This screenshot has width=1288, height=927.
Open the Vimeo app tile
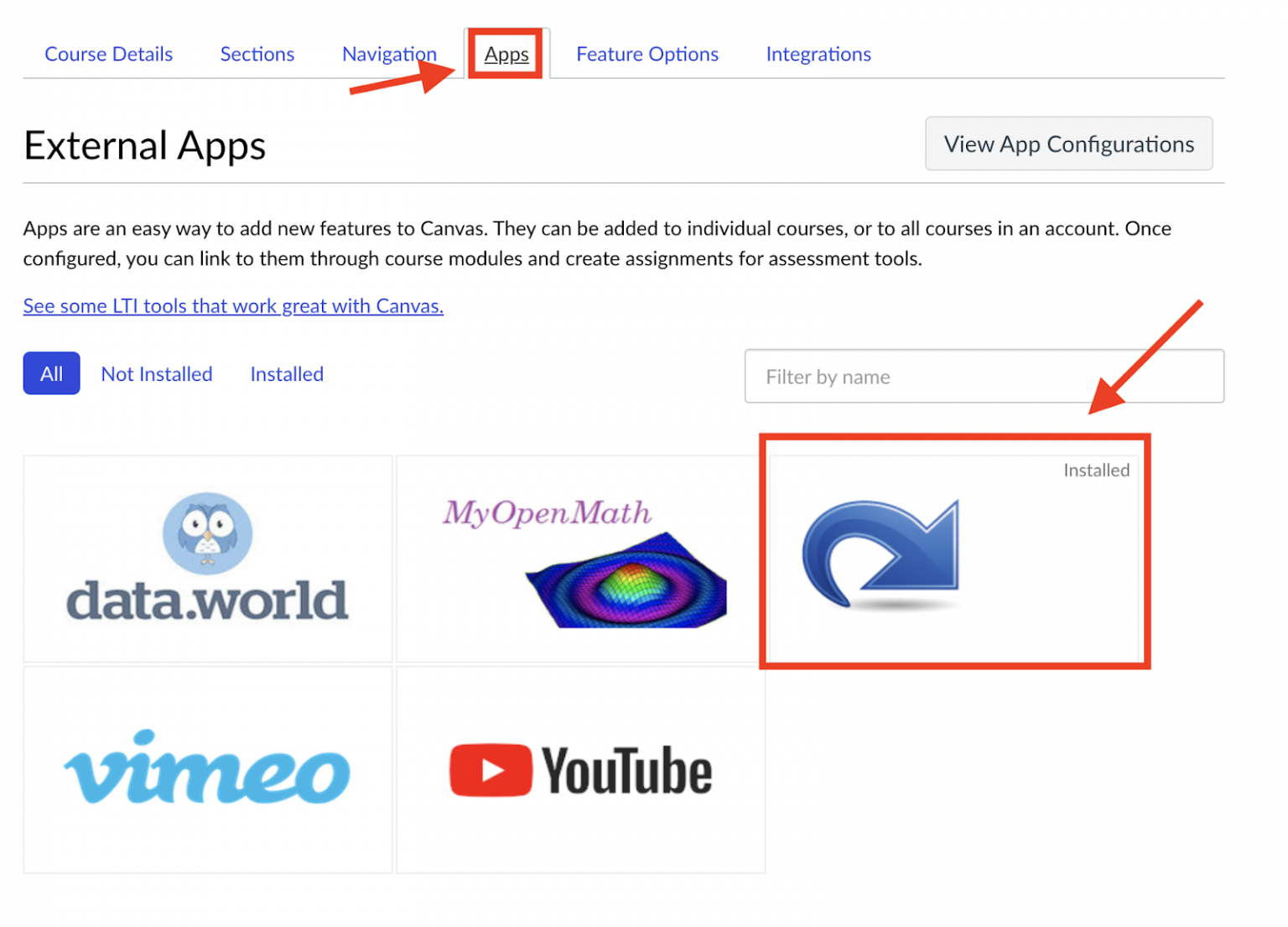207,768
